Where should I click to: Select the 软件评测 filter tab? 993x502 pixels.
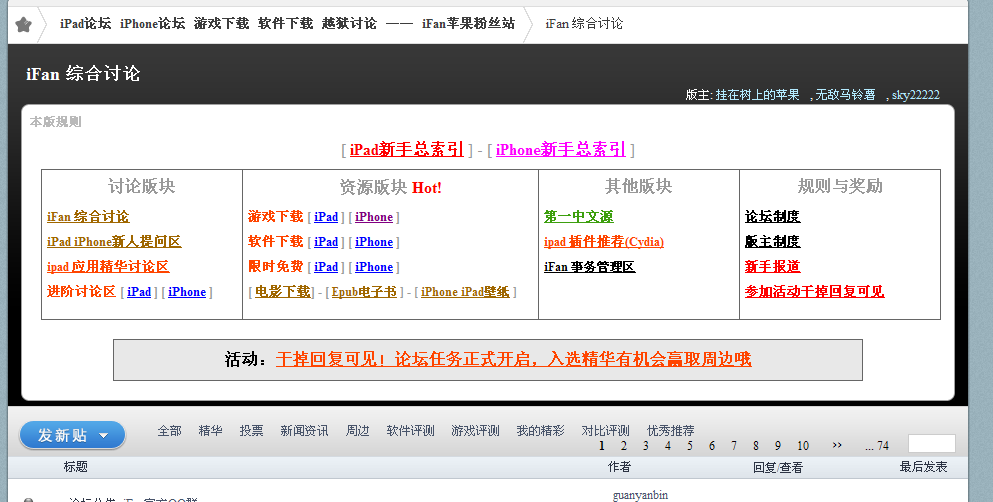point(410,430)
